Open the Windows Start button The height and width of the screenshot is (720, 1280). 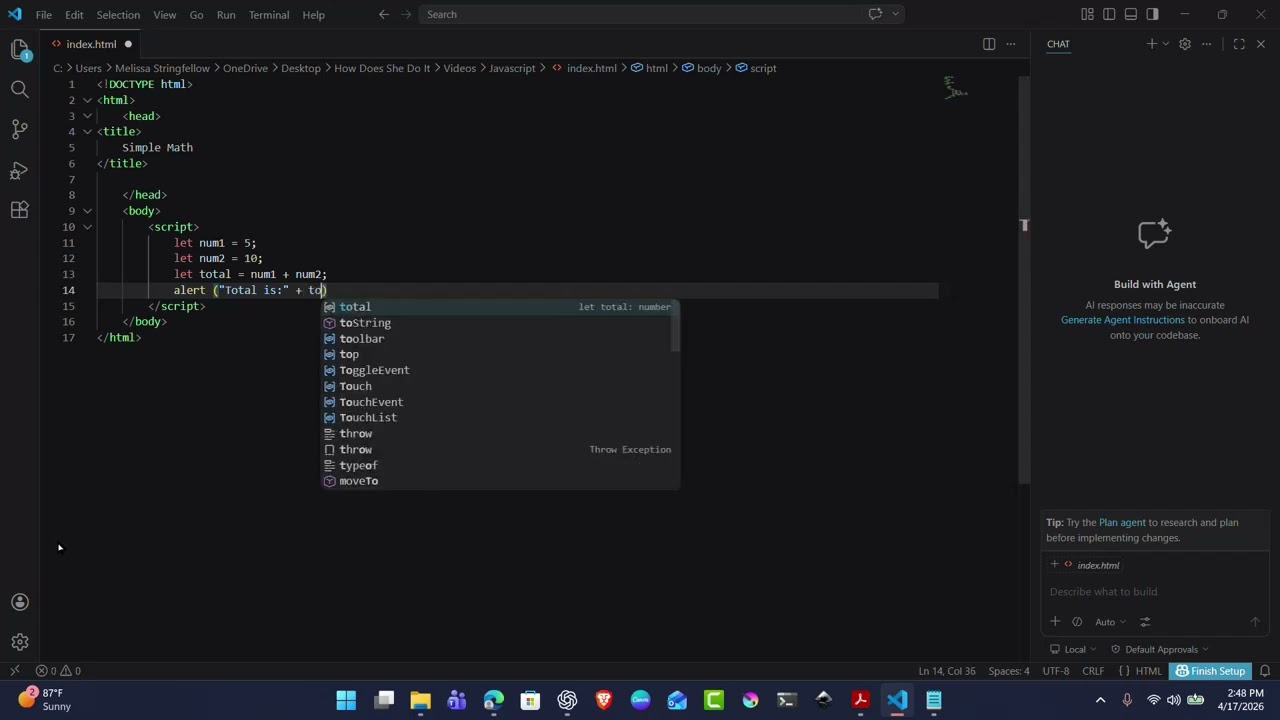click(346, 700)
